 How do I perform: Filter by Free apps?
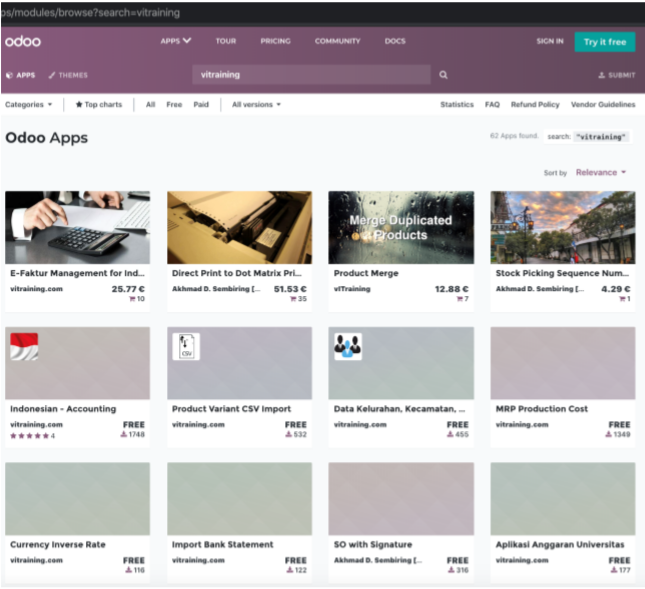click(x=174, y=104)
